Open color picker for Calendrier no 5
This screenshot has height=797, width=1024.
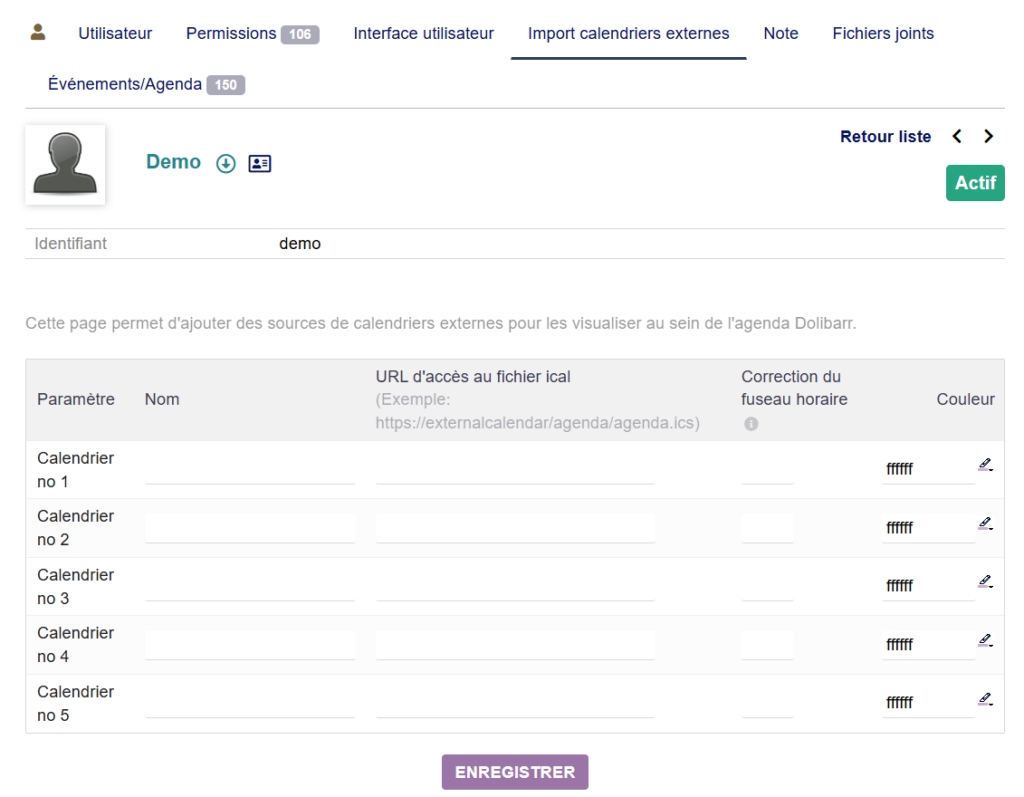[x=985, y=699]
